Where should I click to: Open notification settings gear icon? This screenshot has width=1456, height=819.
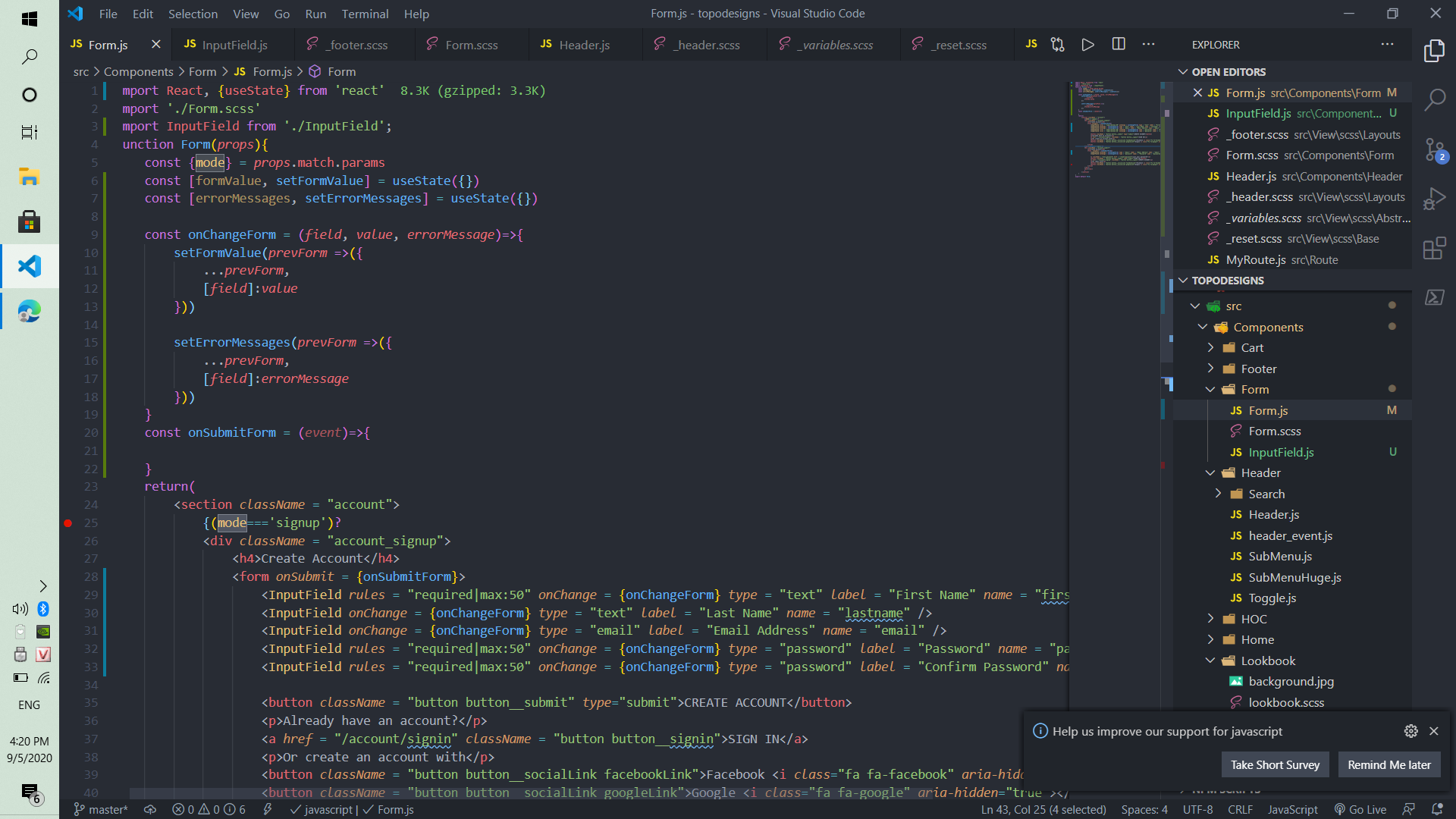1410,731
